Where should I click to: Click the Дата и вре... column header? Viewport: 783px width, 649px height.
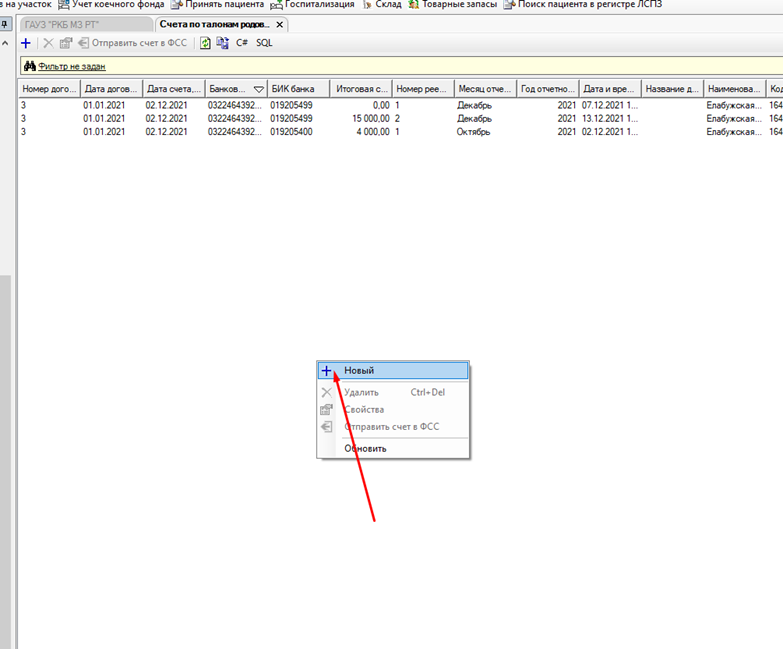click(x=610, y=89)
